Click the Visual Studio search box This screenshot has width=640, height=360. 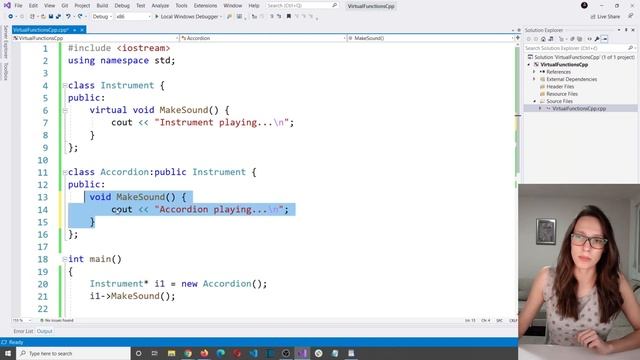pos(302,6)
